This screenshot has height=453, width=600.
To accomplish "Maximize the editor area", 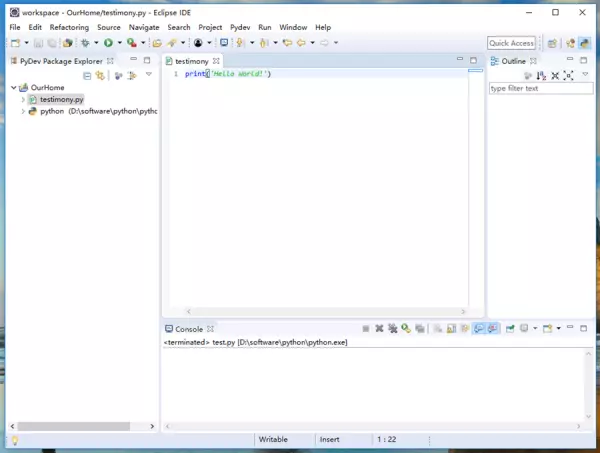I will point(473,60).
